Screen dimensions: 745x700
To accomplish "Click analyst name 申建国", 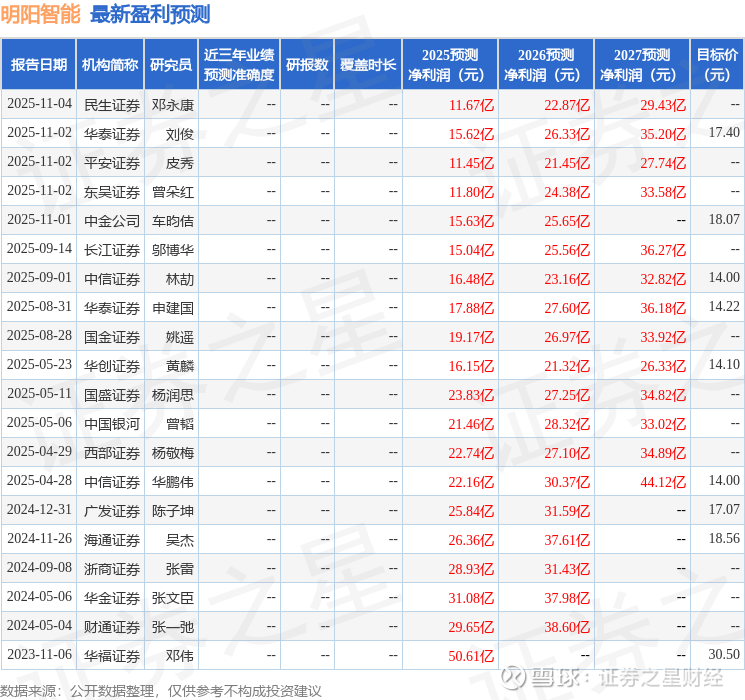I will click(173, 308).
